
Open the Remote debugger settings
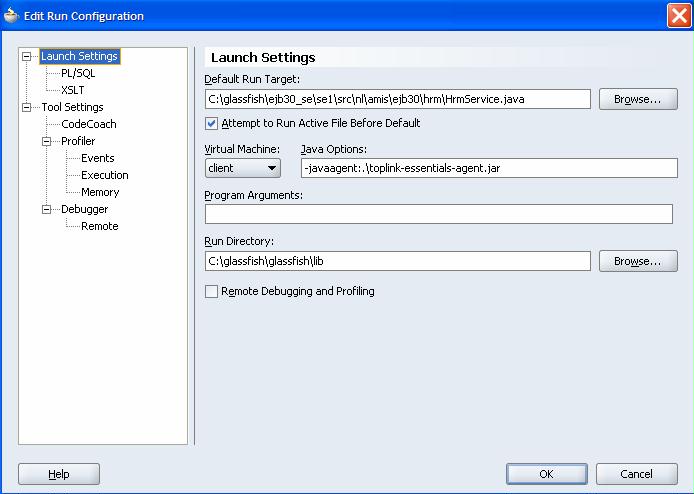click(x=100, y=226)
